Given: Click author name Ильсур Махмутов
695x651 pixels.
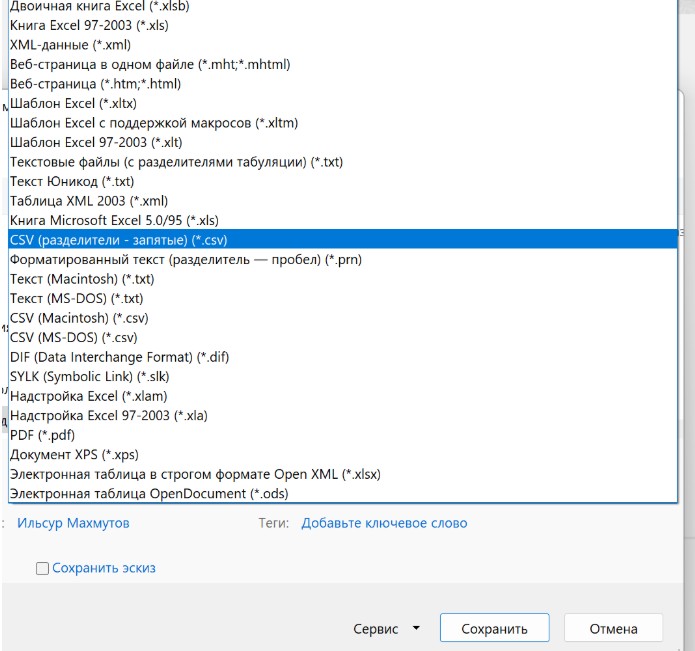Looking at the screenshot, I should pyautogui.click(x=73, y=523).
